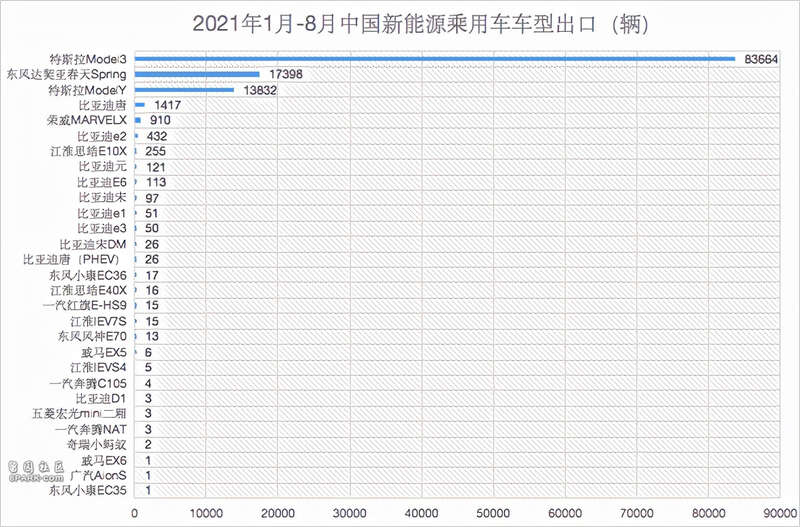The image size is (800, 527).
Task: Select the "东风小康EC36" label
Action: pyautogui.click(x=88, y=275)
